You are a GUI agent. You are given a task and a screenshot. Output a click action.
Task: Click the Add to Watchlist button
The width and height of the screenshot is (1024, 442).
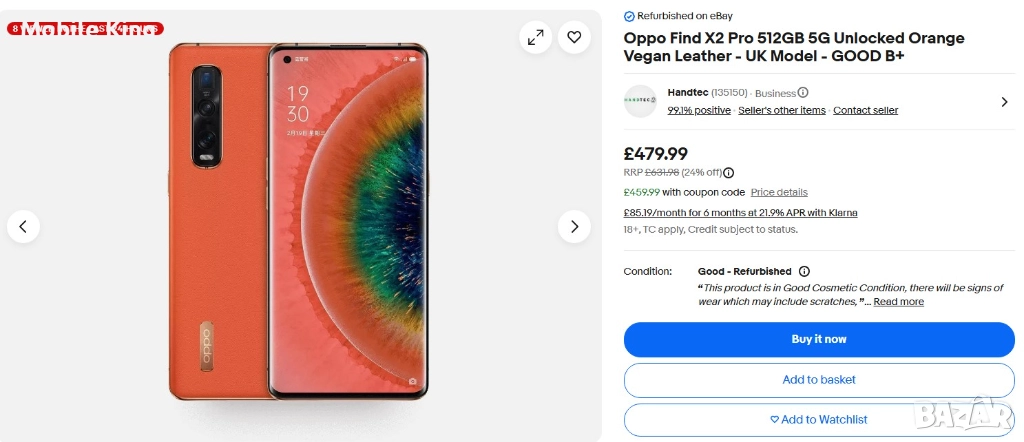click(x=819, y=420)
